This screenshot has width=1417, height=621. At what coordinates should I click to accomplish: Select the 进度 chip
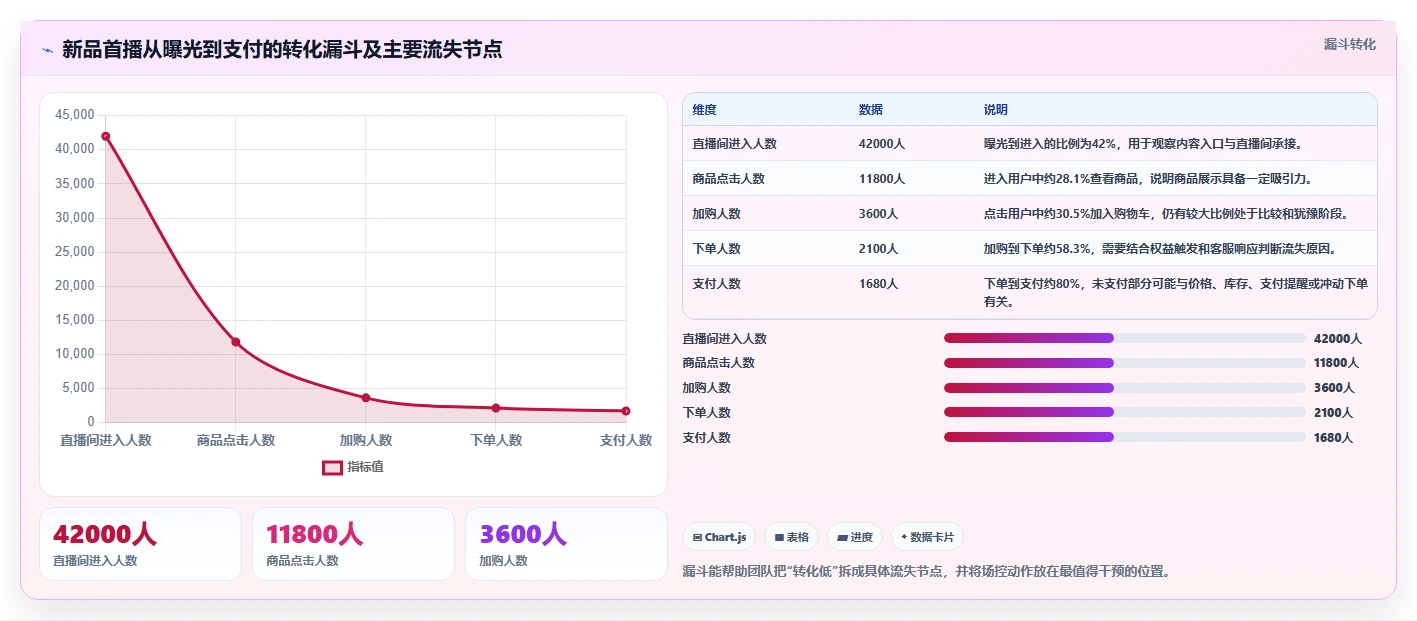pyautogui.click(x=855, y=537)
